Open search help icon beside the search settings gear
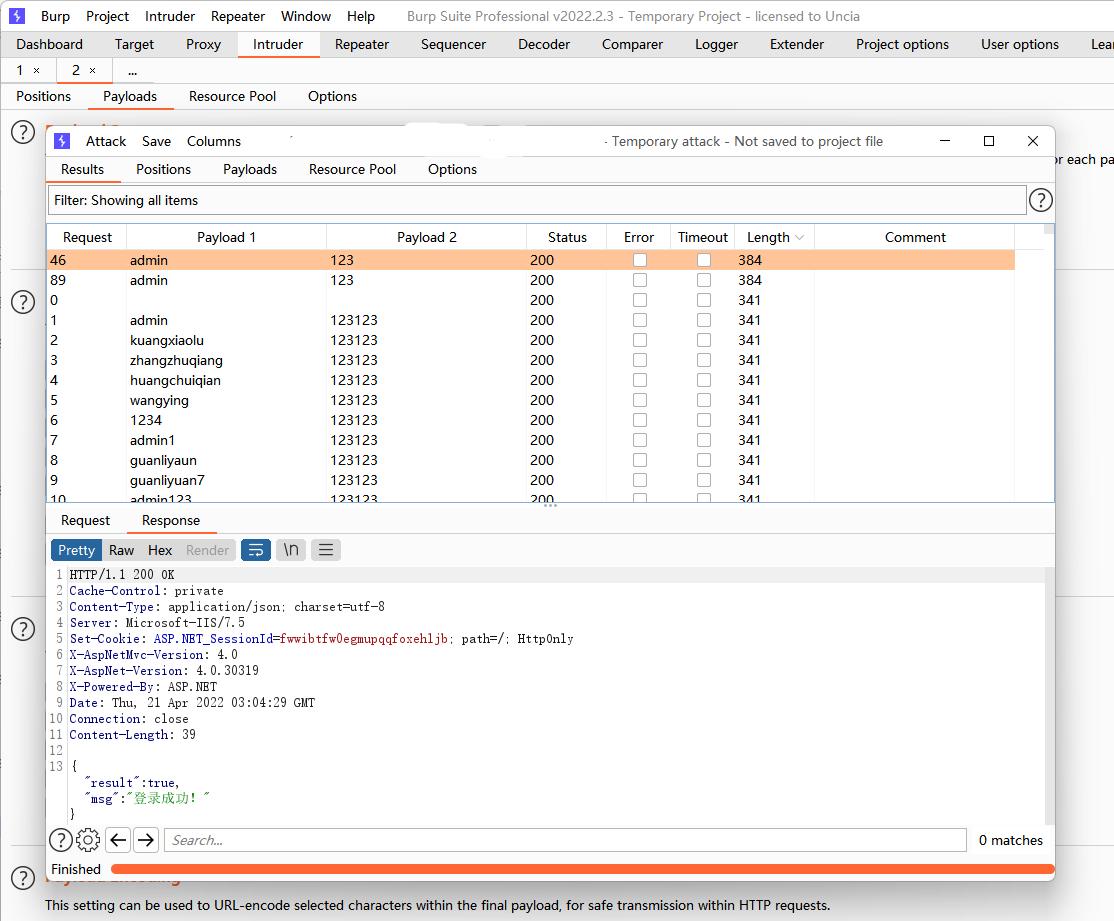1114x921 pixels. coord(60,840)
